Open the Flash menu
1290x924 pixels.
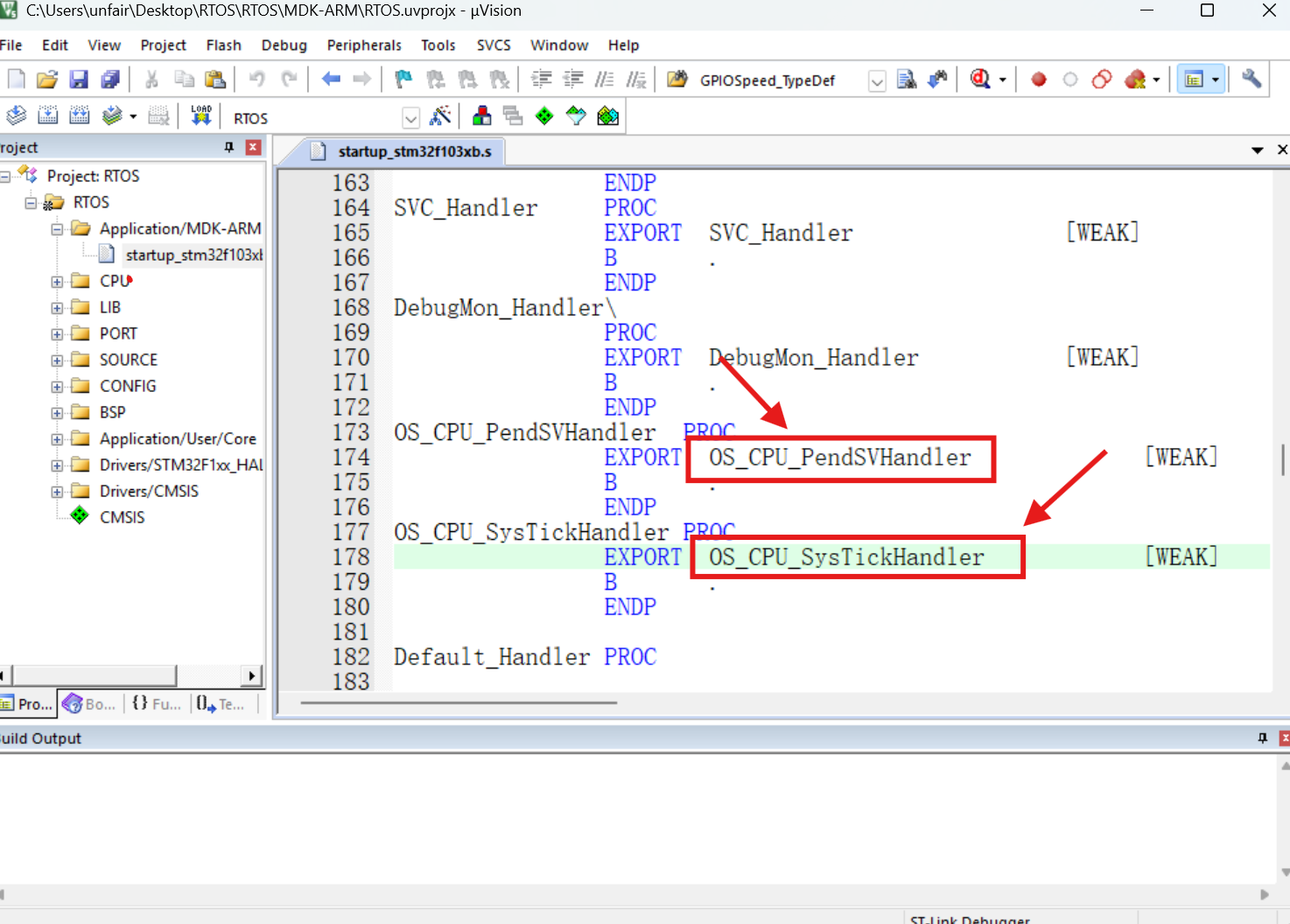tap(223, 45)
